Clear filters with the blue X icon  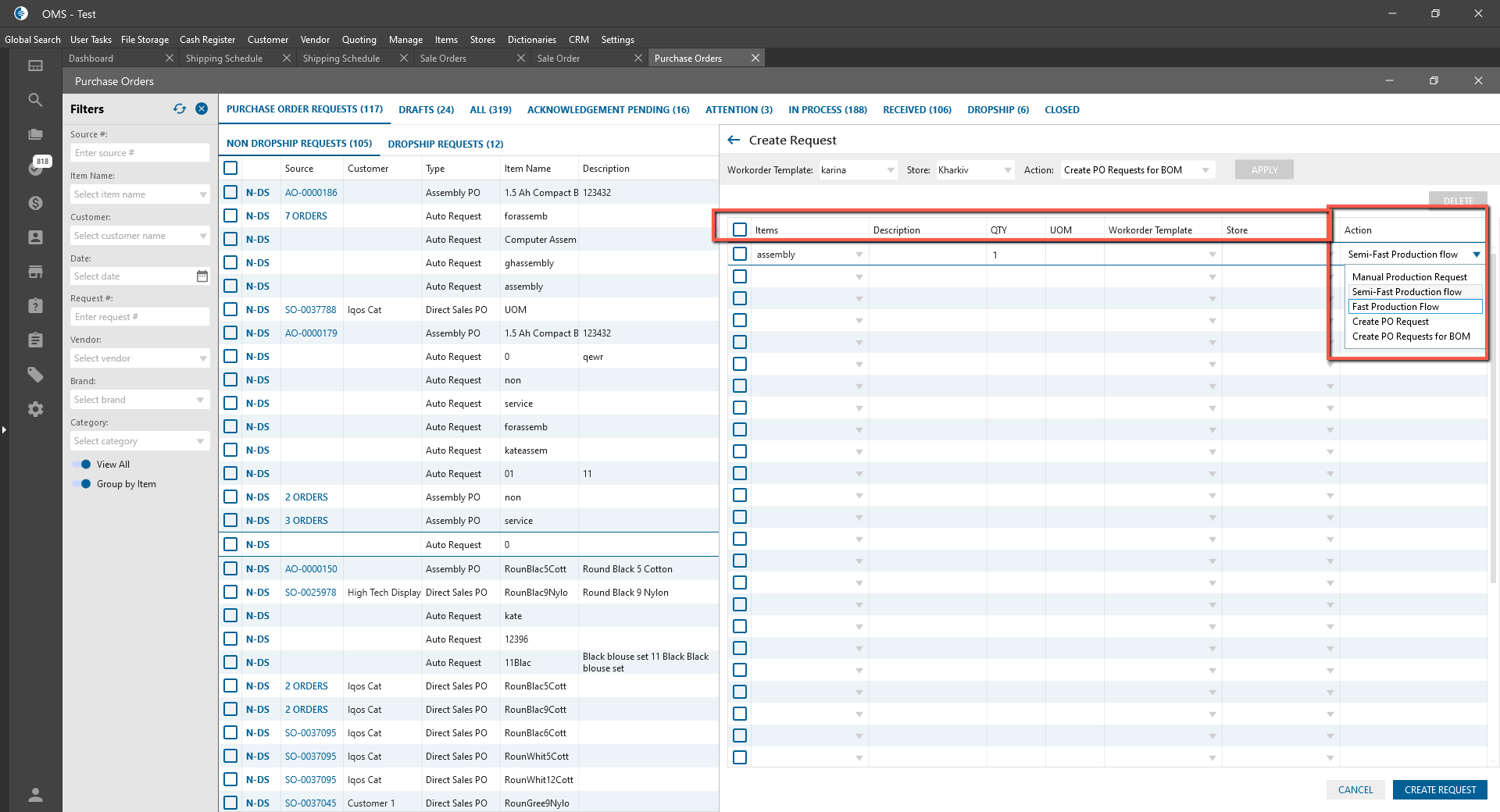202,109
